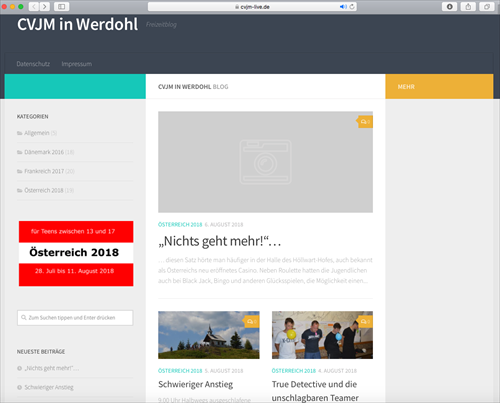Open comments bubble on „Nichts geht mehr!" post
The height and width of the screenshot is (403, 500).
[x=365, y=122]
